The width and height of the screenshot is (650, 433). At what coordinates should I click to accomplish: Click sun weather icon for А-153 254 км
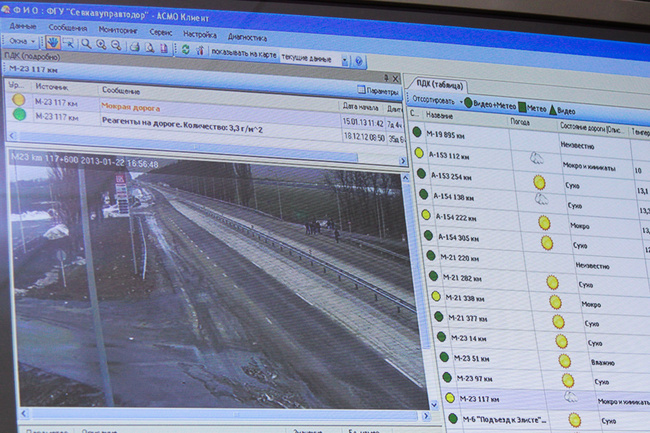tap(539, 182)
